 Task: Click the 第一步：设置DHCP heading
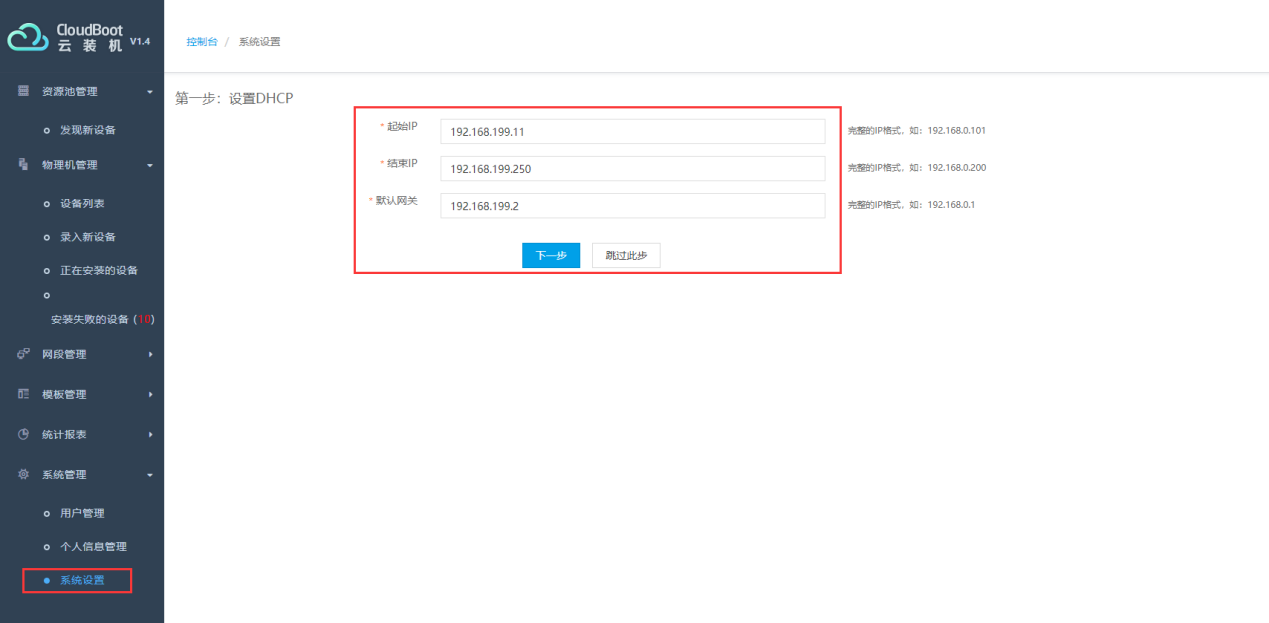234,98
